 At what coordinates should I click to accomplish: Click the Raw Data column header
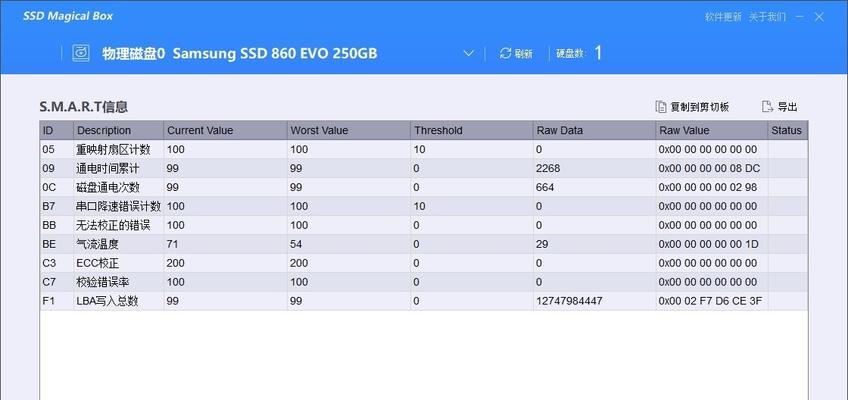[595, 130]
